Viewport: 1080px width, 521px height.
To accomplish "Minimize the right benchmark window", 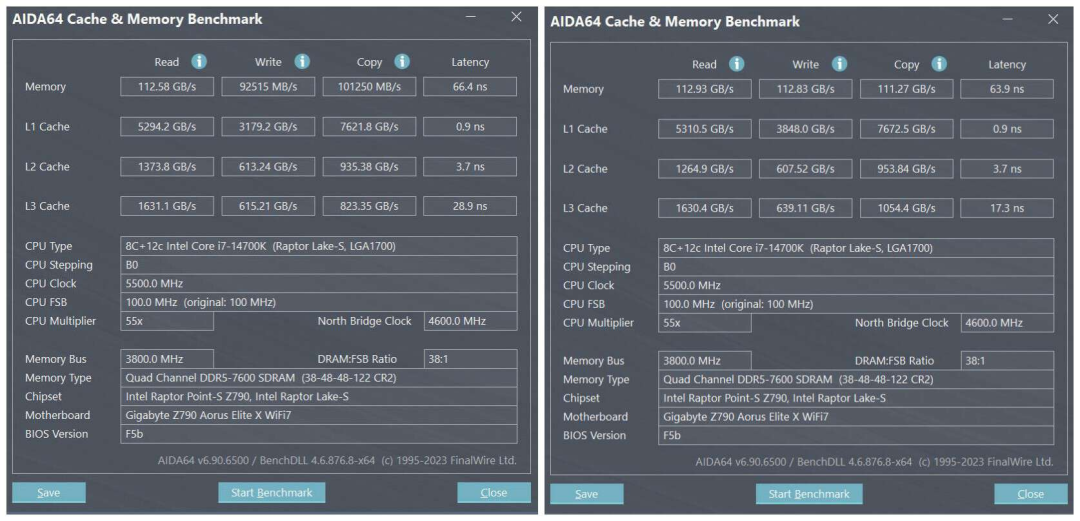I will [x=1008, y=19].
